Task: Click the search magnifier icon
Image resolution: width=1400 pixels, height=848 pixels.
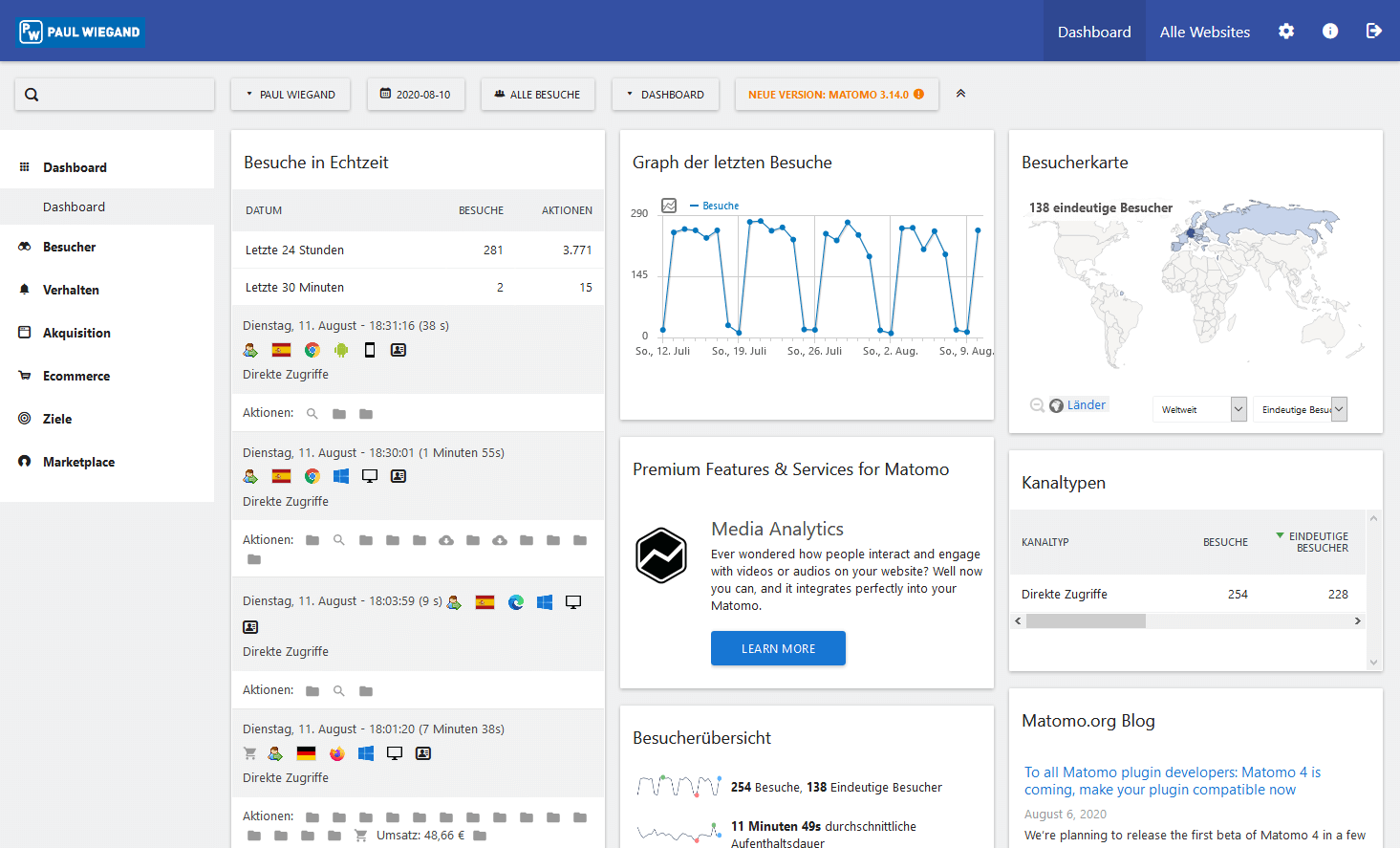Action: point(32,95)
